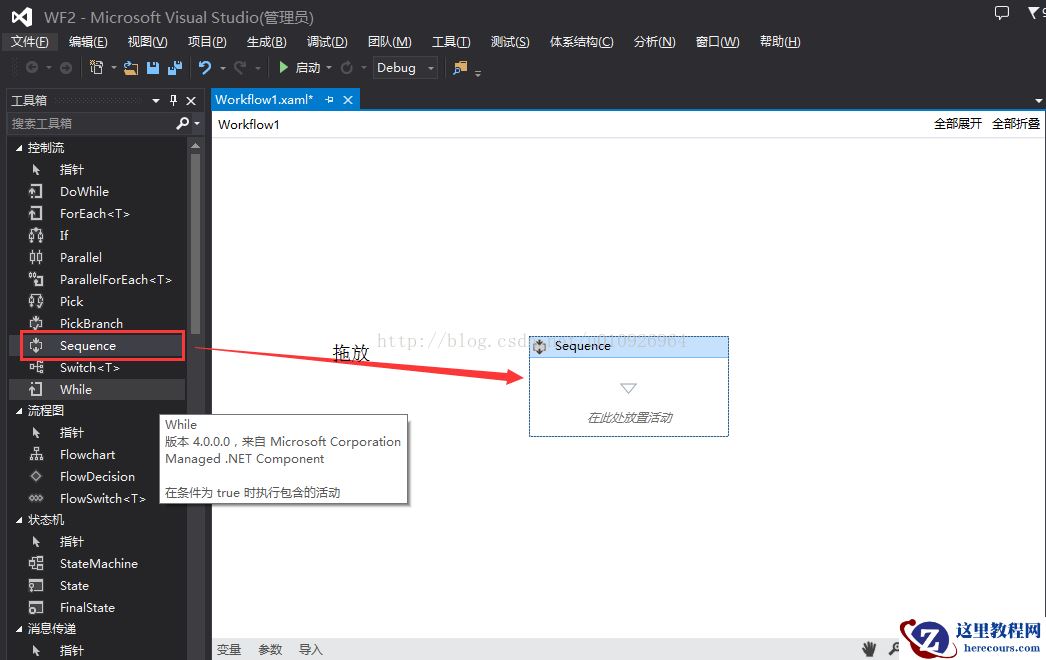Collapse the 状态机 toolbox group
The height and width of the screenshot is (660, 1046).
point(18,520)
